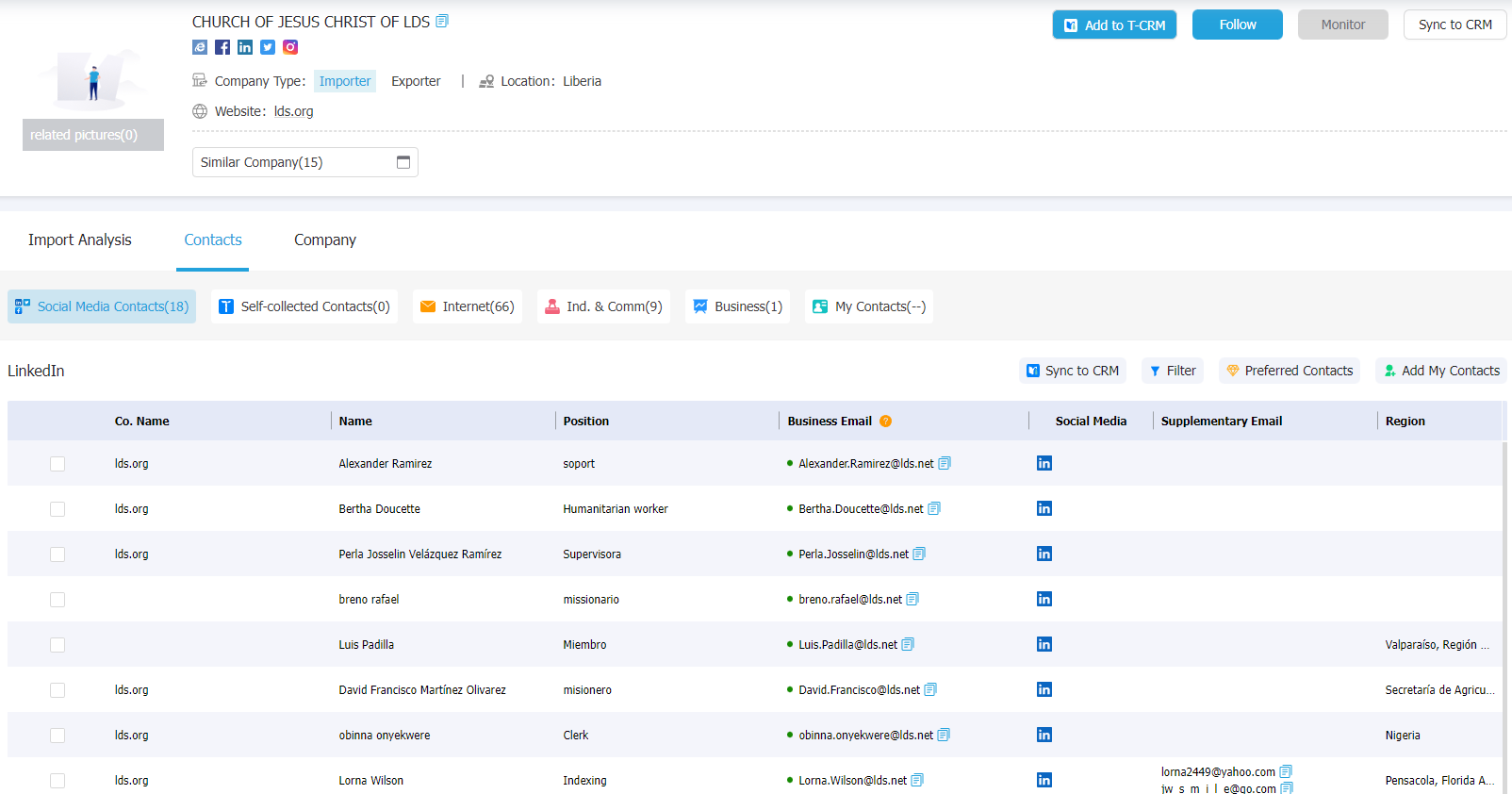Click the Business Email help question icon
Screen dimensions: 1512x794
(x=885, y=422)
